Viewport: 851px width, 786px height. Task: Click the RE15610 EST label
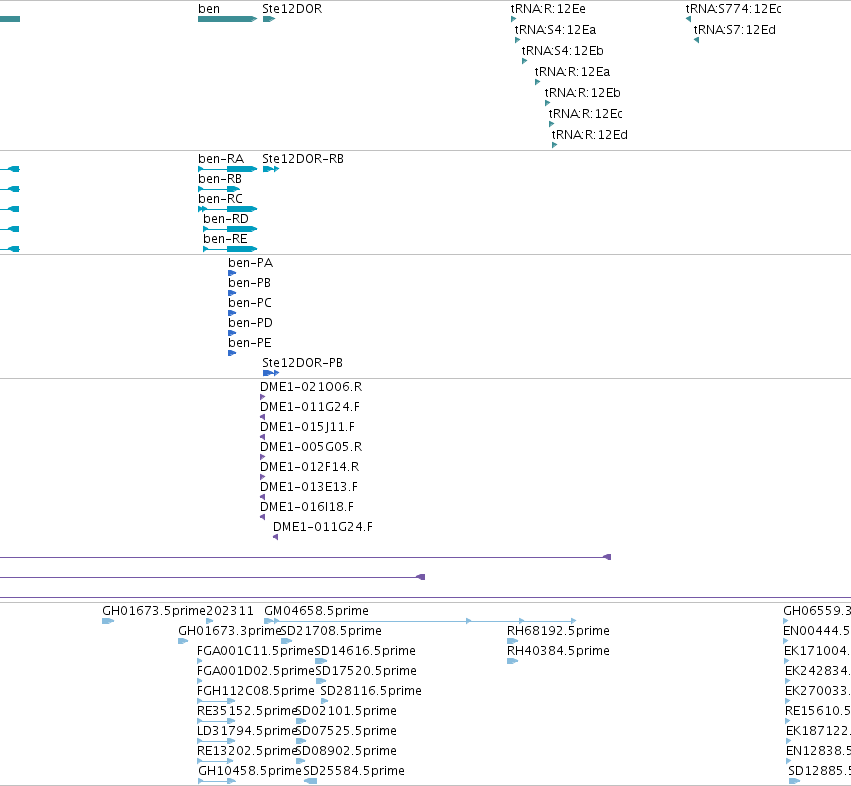[x=818, y=711]
